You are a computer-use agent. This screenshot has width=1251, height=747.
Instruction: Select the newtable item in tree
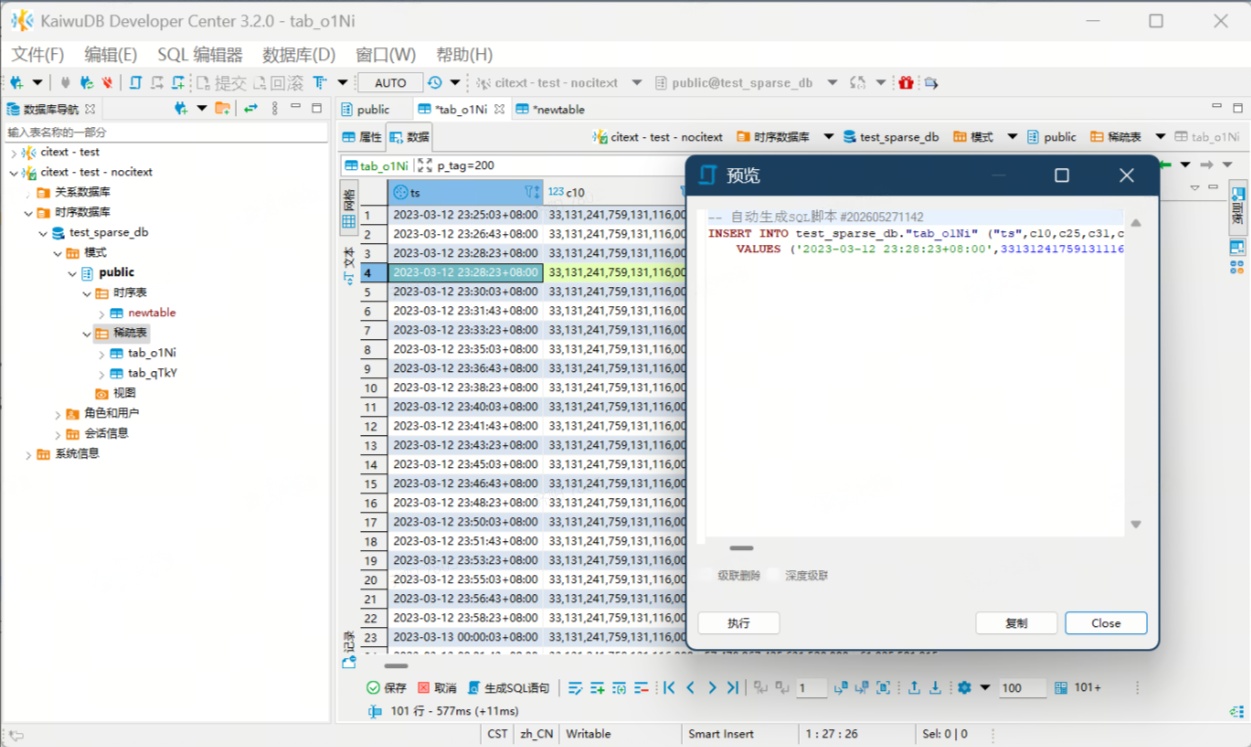(151, 313)
